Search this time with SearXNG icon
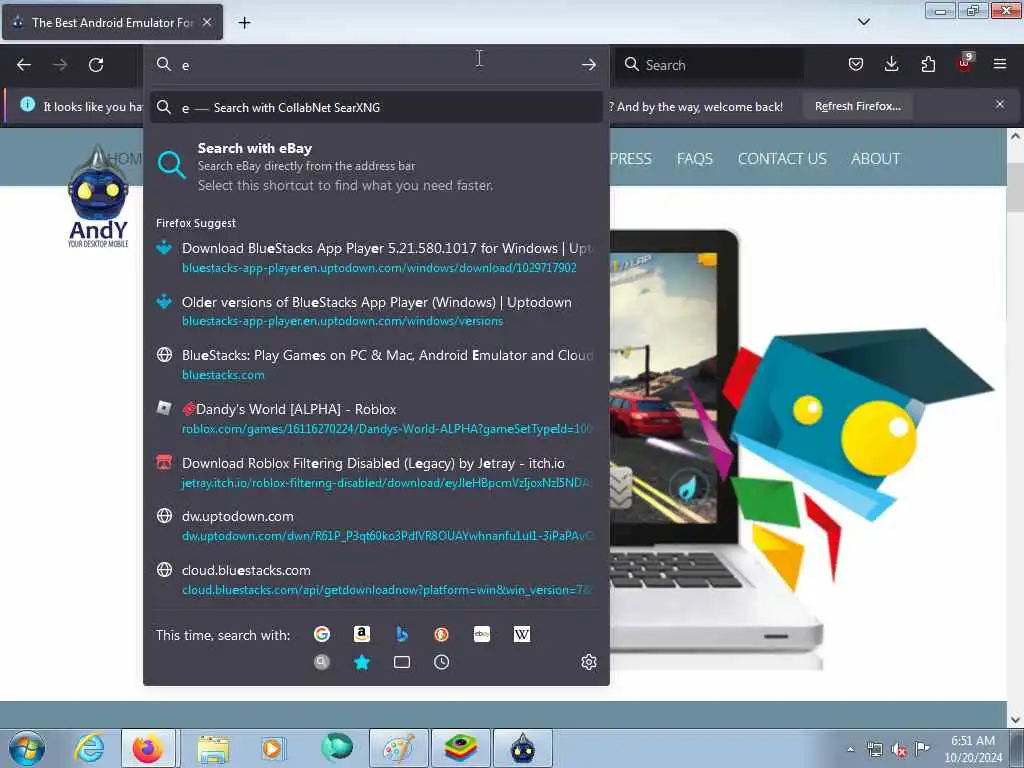Image resolution: width=1024 pixels, height=768 pixels. tap(322, 662)
